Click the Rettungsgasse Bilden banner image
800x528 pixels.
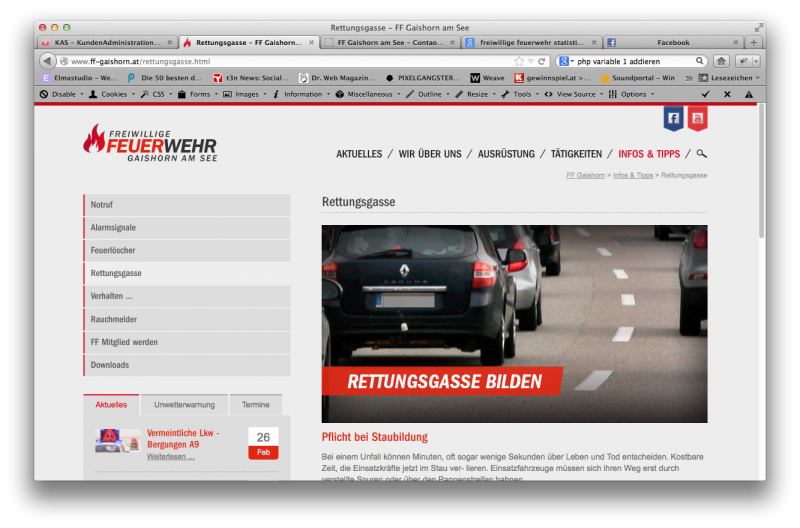point(514,324)
